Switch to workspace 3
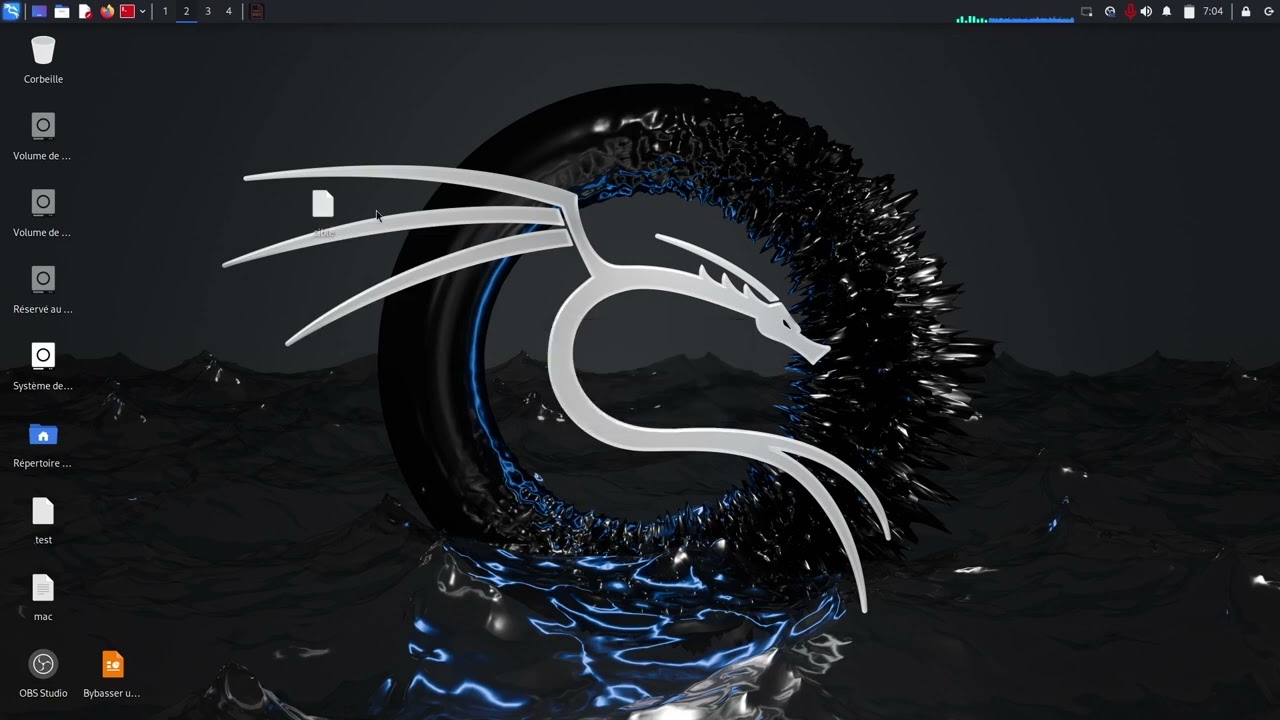The image size is (1280, 720). pos(208,12)
